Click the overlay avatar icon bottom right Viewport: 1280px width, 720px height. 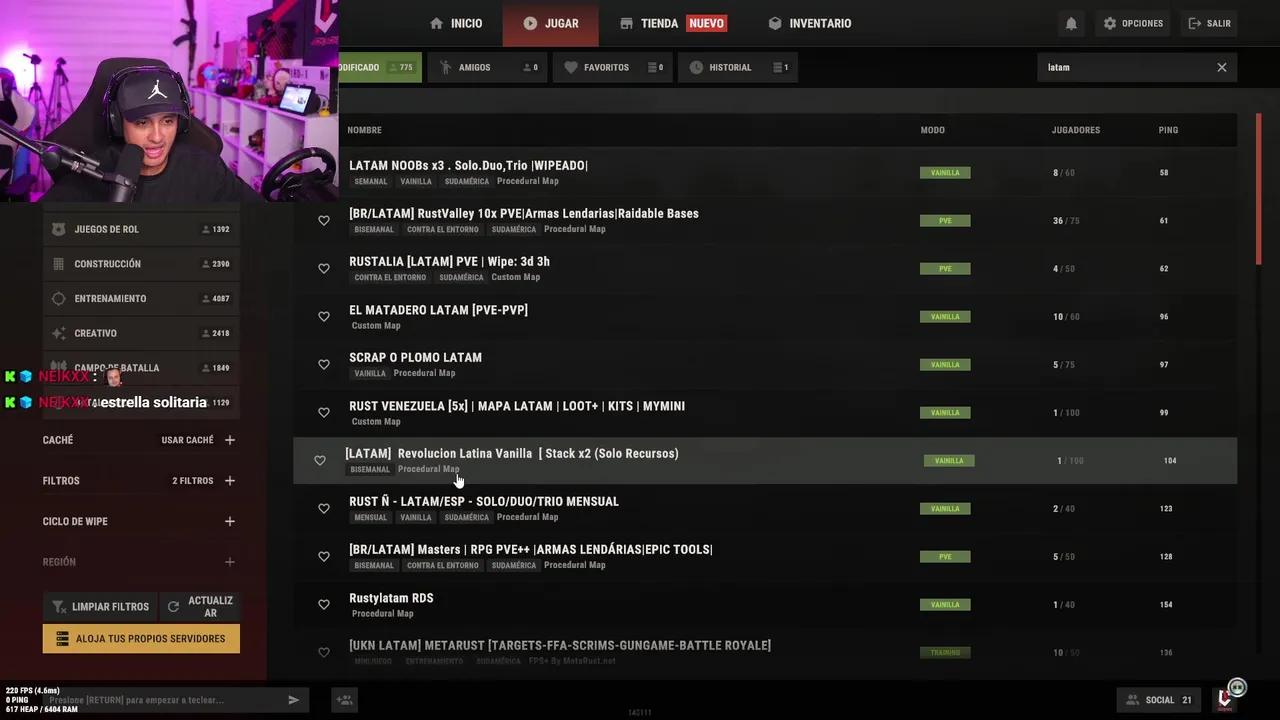click(x=1237, y=688)
